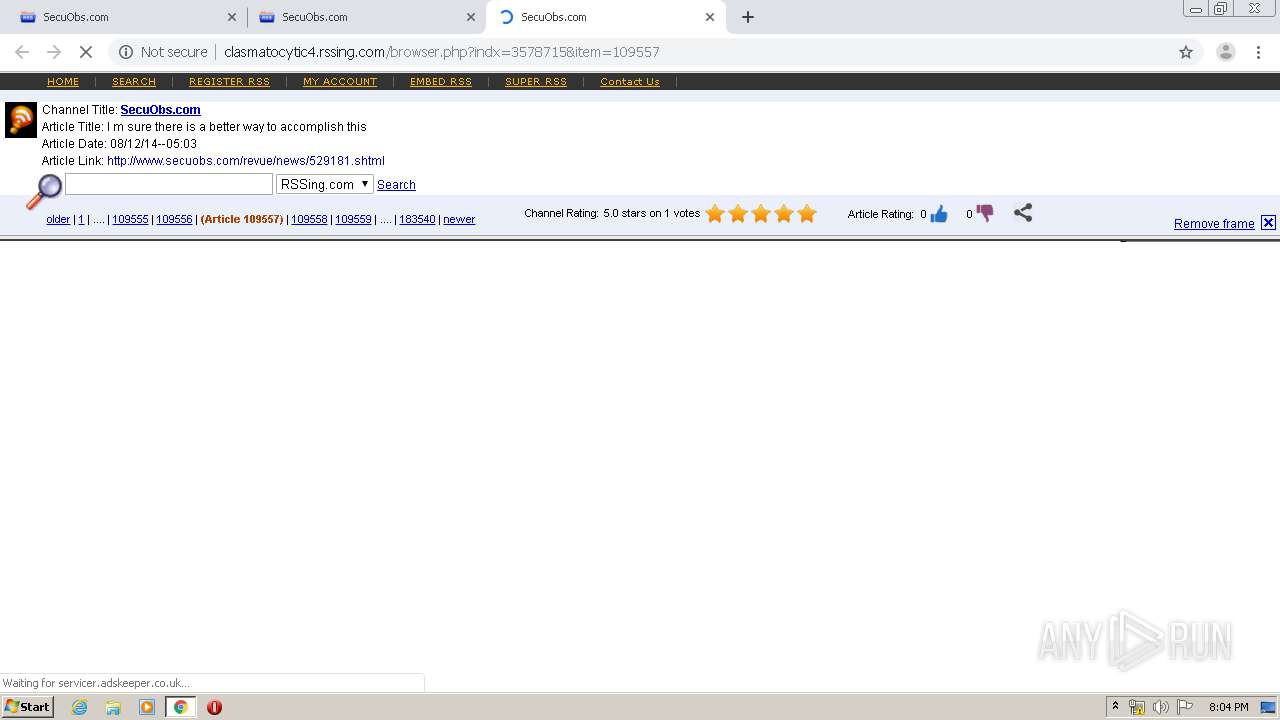
Task: Go to older articles link
Action: (x=58, y=219)
